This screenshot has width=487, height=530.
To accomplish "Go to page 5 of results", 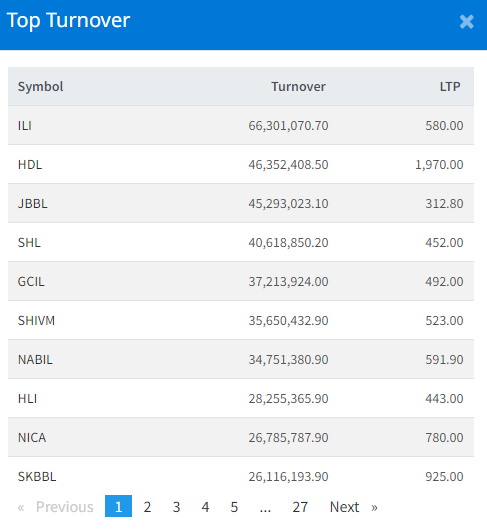I will [234, 507].
